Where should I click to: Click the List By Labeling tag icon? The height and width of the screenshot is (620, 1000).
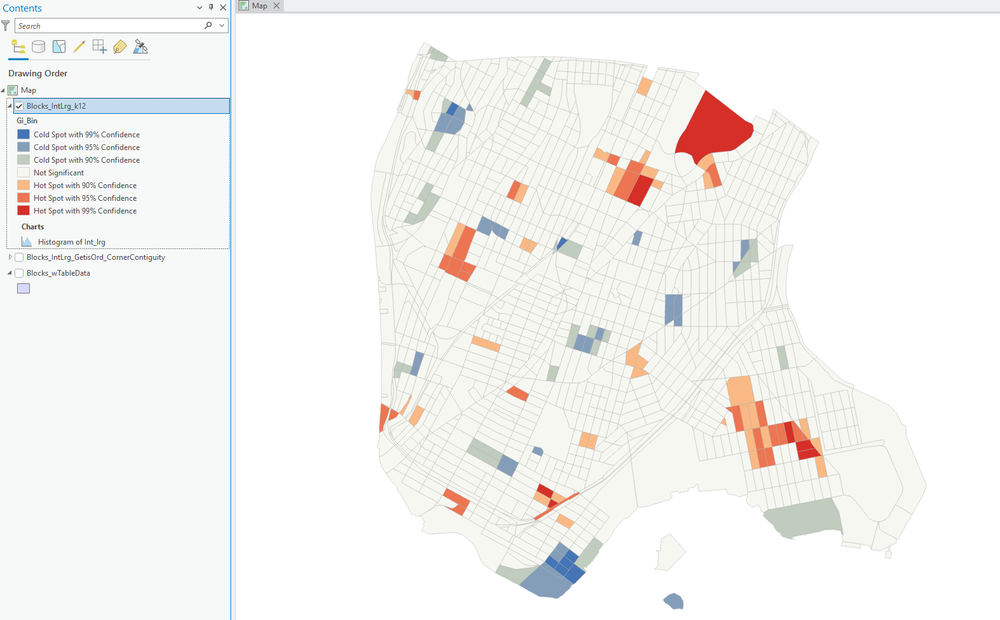tap(120, 46)
